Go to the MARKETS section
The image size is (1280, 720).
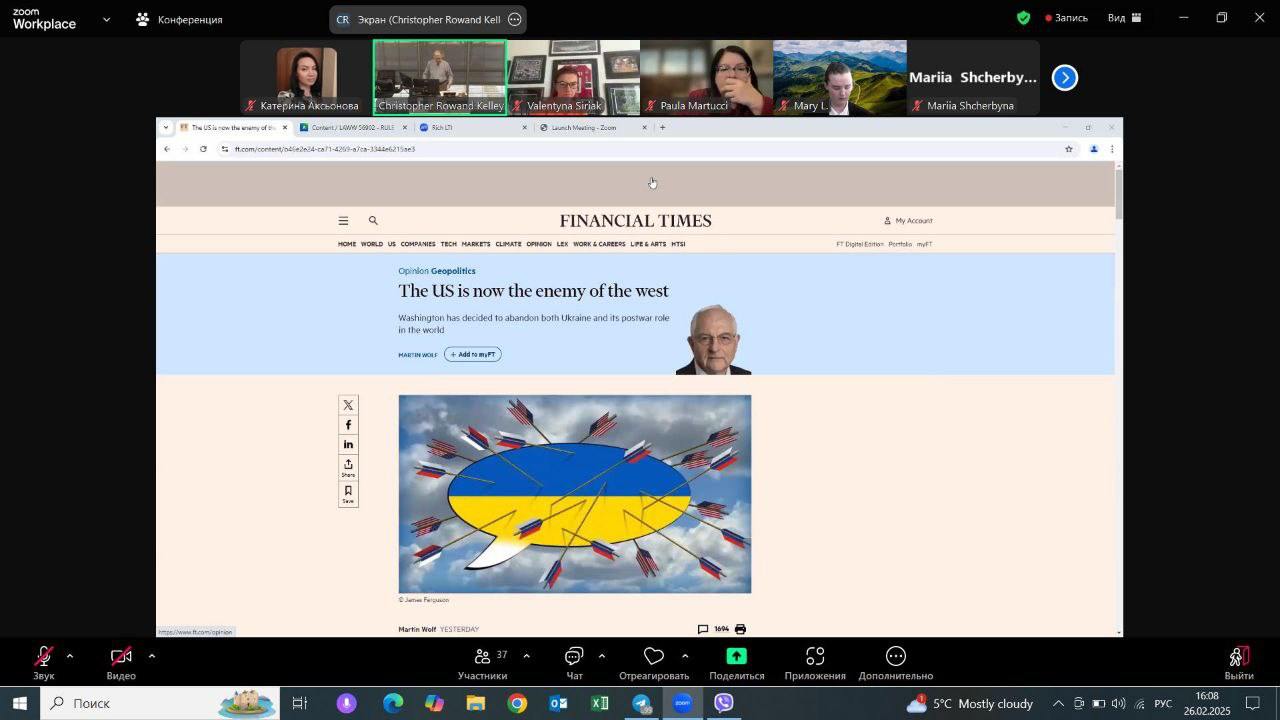pos(476,244)
